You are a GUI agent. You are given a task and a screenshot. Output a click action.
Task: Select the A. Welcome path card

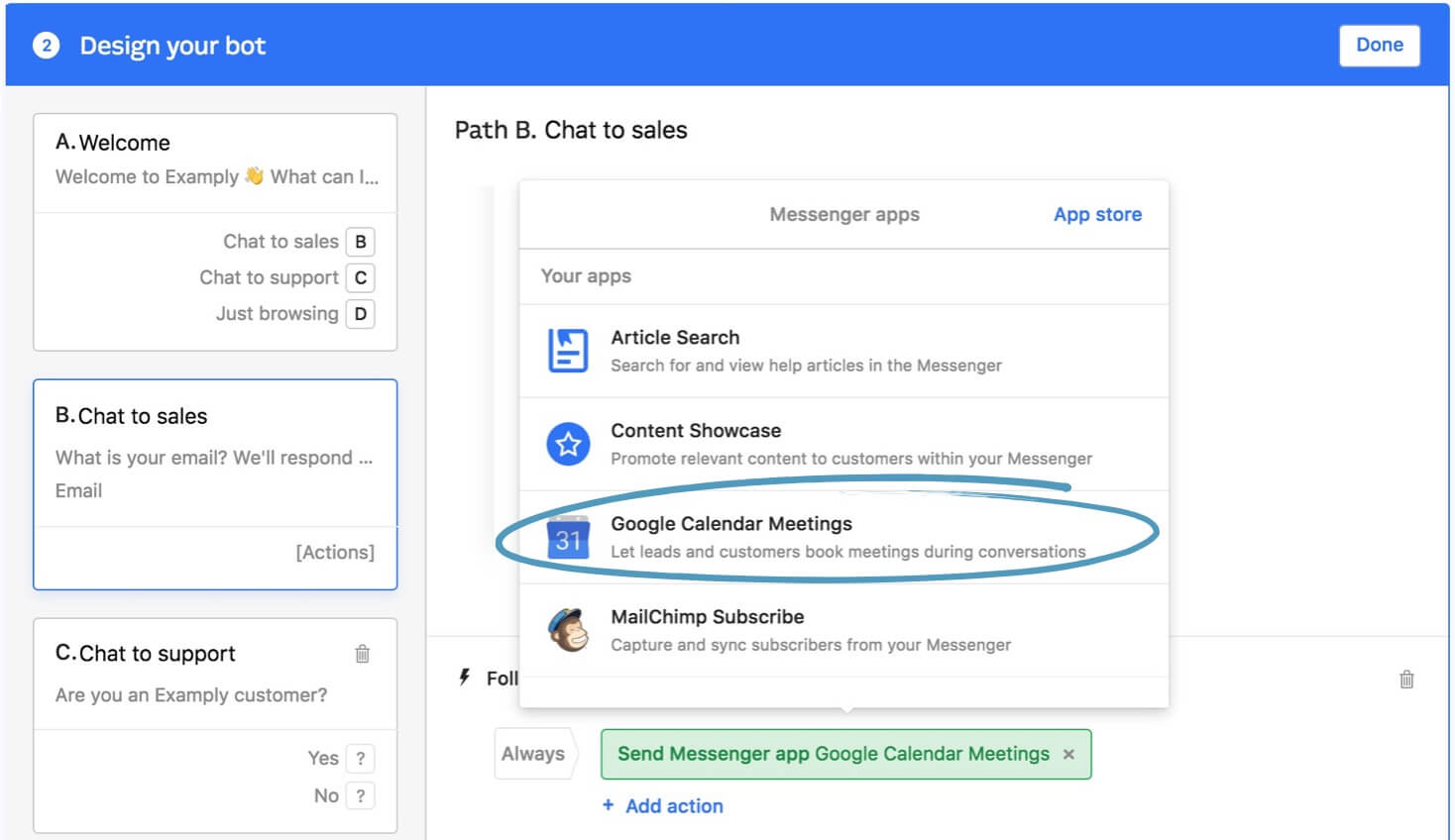pyautogui.click(x=215, y=160)
